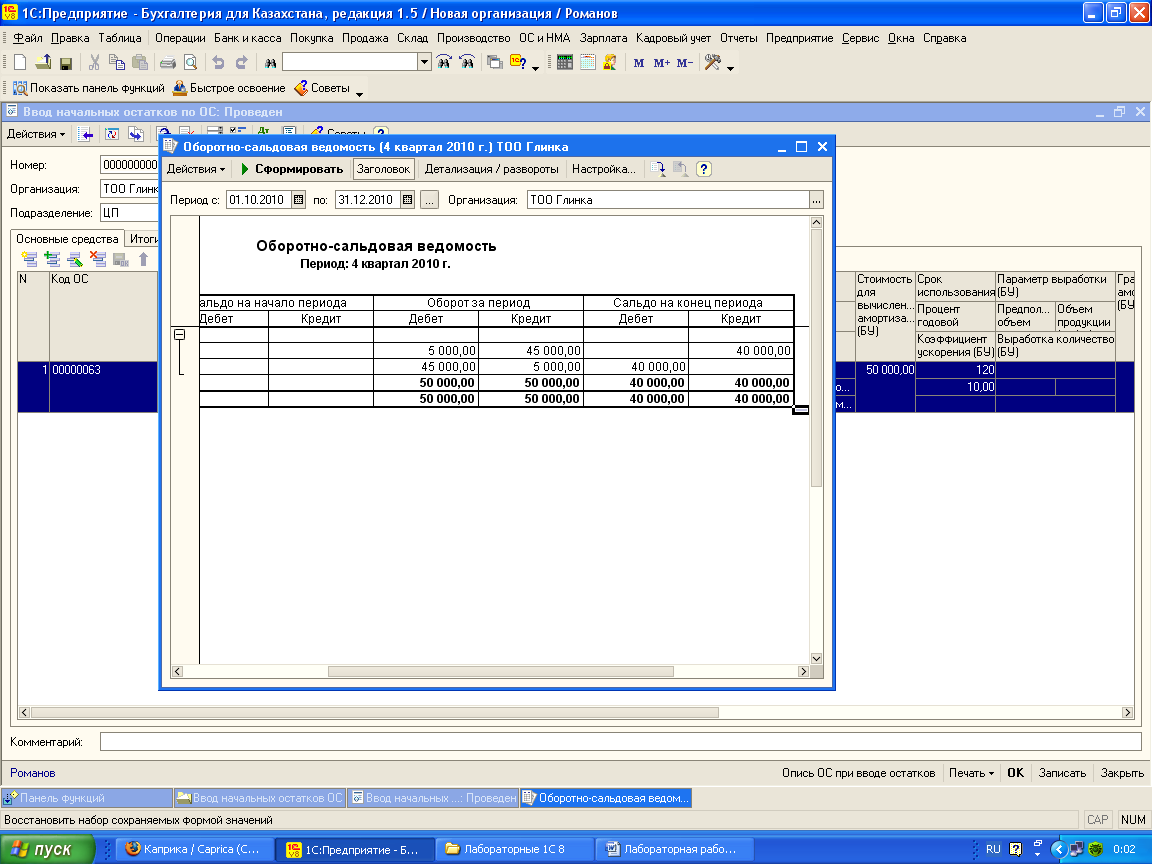Switch to Панель функций window tab
Screen dimensions: 1152x864
click(87, 798)
